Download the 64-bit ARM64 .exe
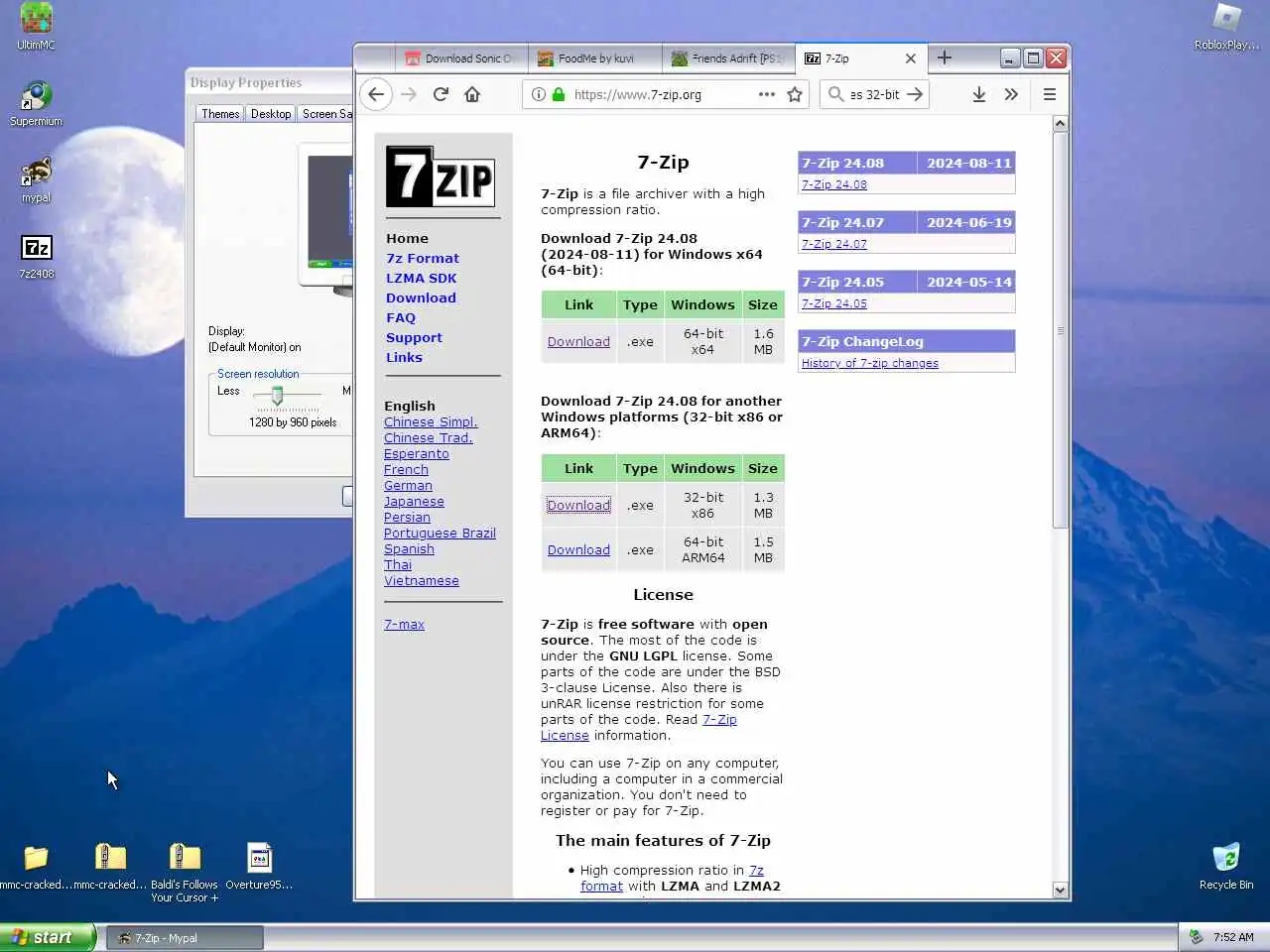1270x952 pixels. [x=578, y=550]
